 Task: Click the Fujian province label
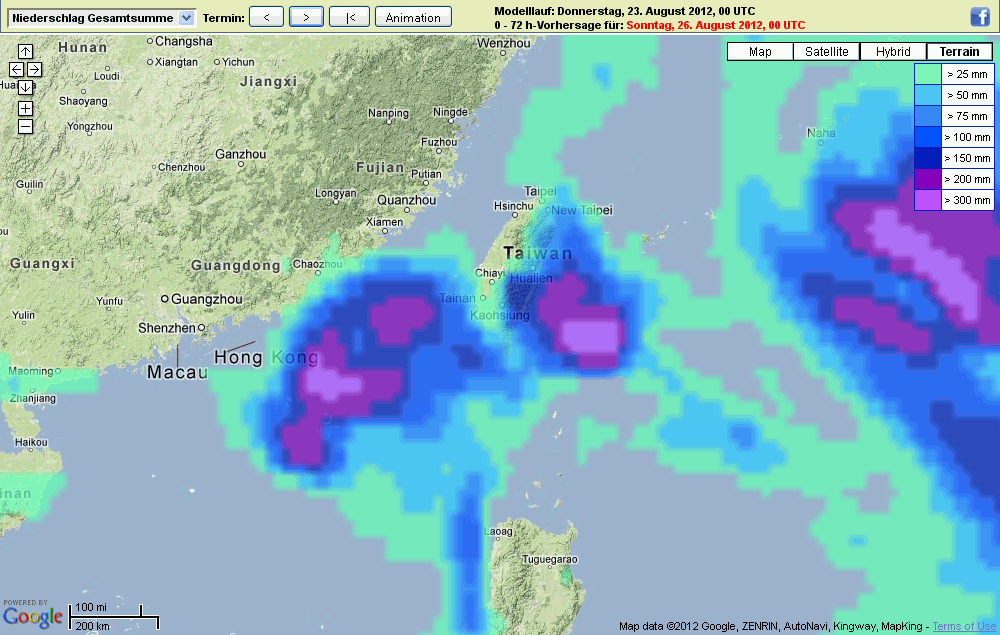pos(380,168)
